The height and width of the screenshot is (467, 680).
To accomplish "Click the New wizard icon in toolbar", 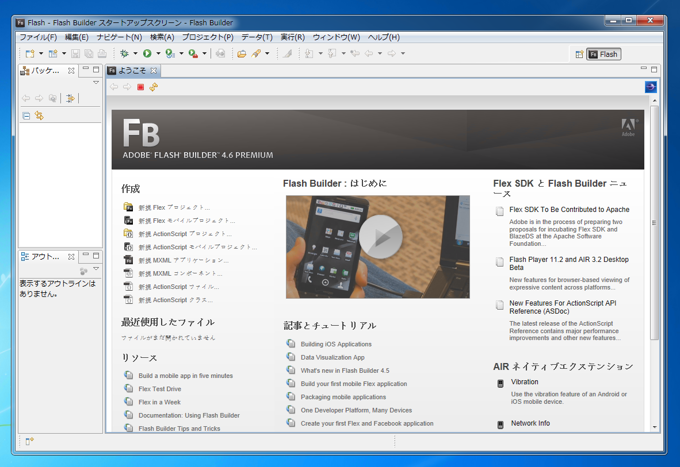I will [x=30, y=54].
